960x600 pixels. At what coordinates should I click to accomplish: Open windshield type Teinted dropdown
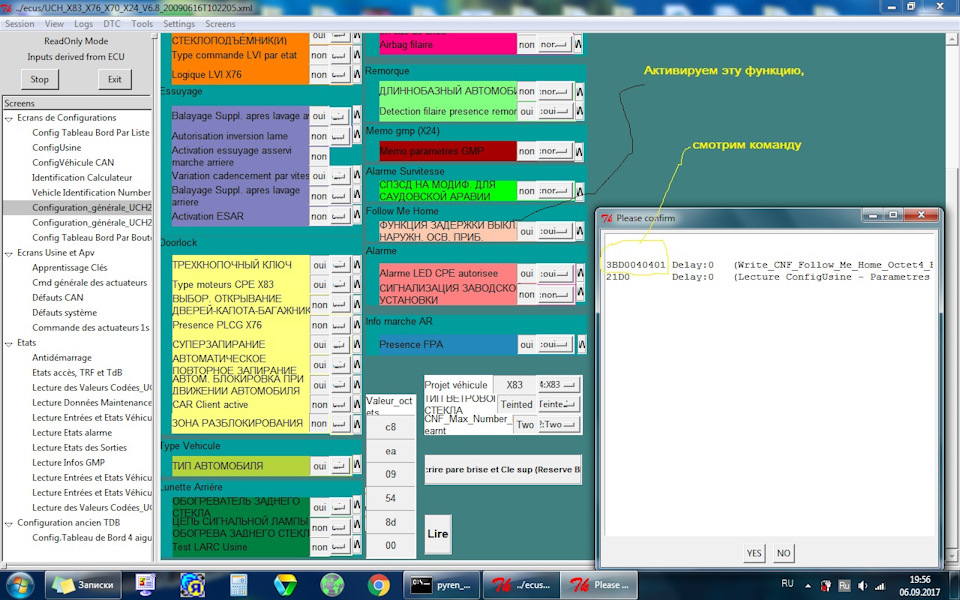[x=558, y=404]
